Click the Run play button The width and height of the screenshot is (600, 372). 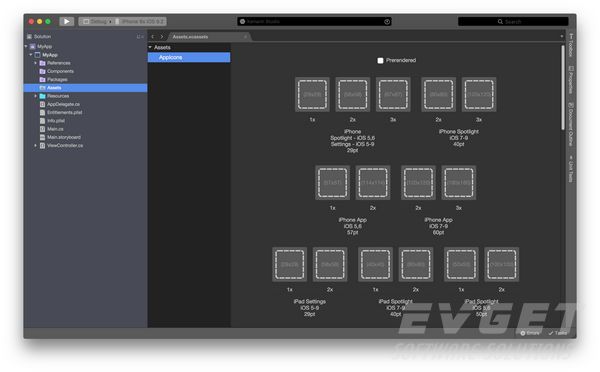67,21
